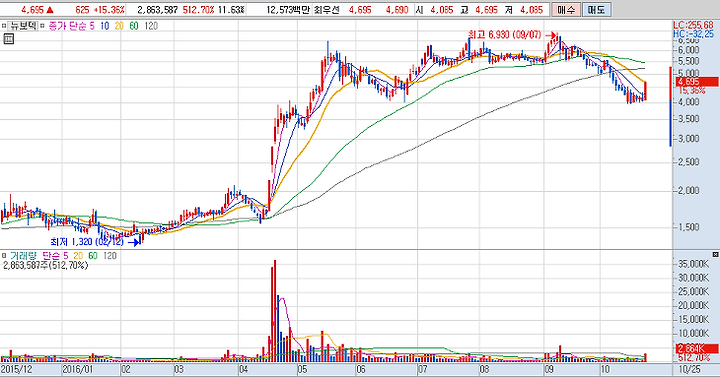Close the volume panel with corner icon
This screenshot has width=720, height=377.
(715, 254)
